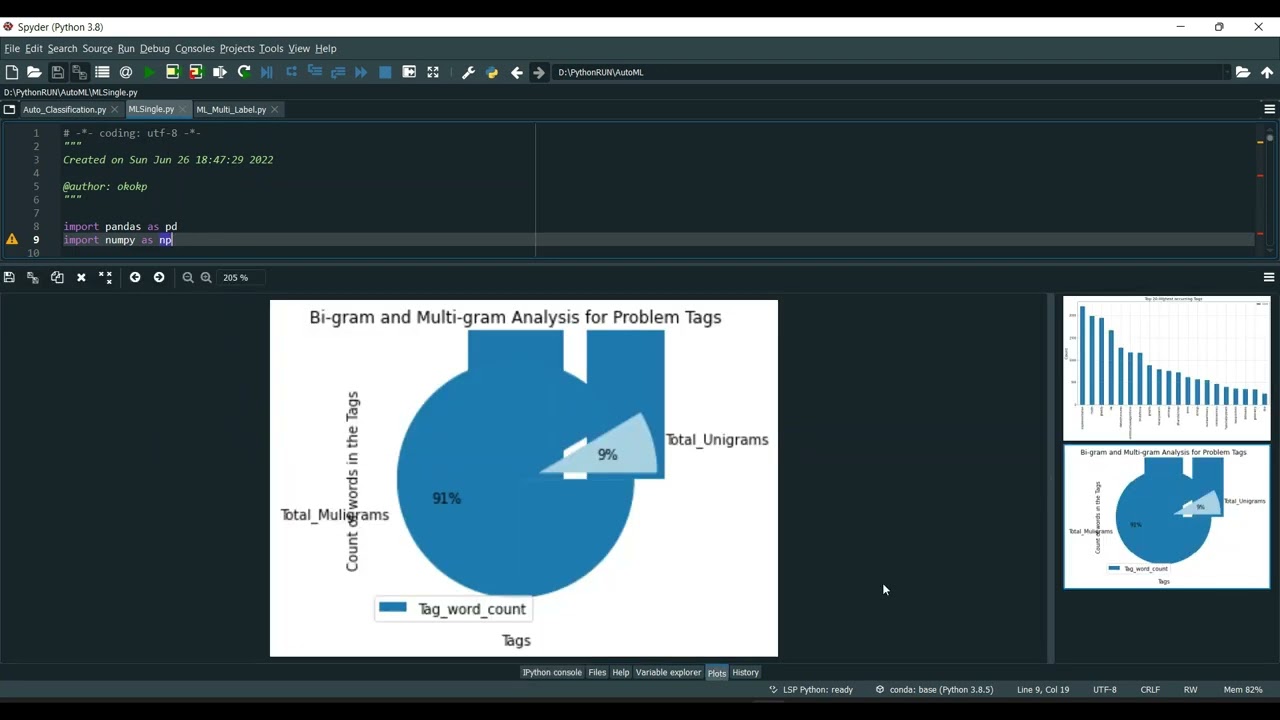
Task: Open the Preferences wrench icon
Action: point(468,72)
